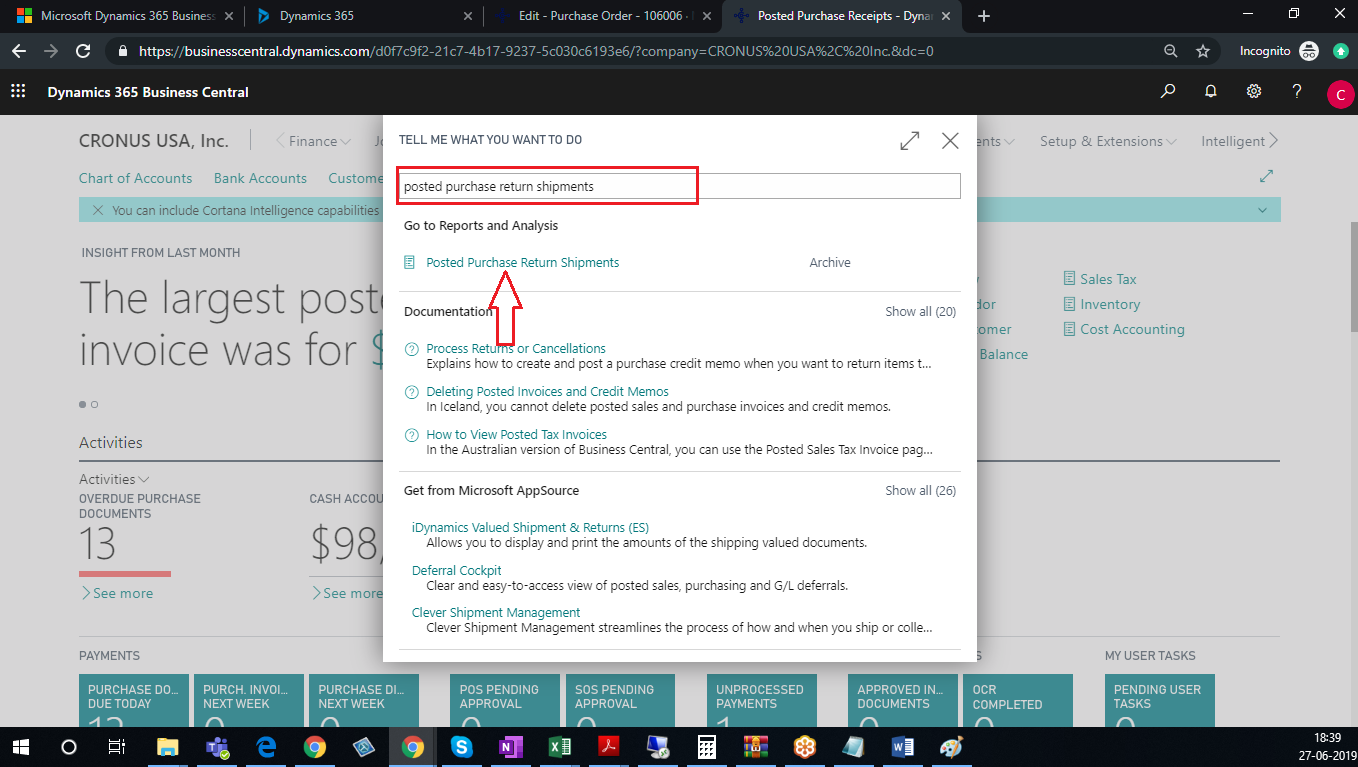Open Unprocessed Payments tile
Image resolution: width=1358 pixels, height=767 pixels.
762,700
